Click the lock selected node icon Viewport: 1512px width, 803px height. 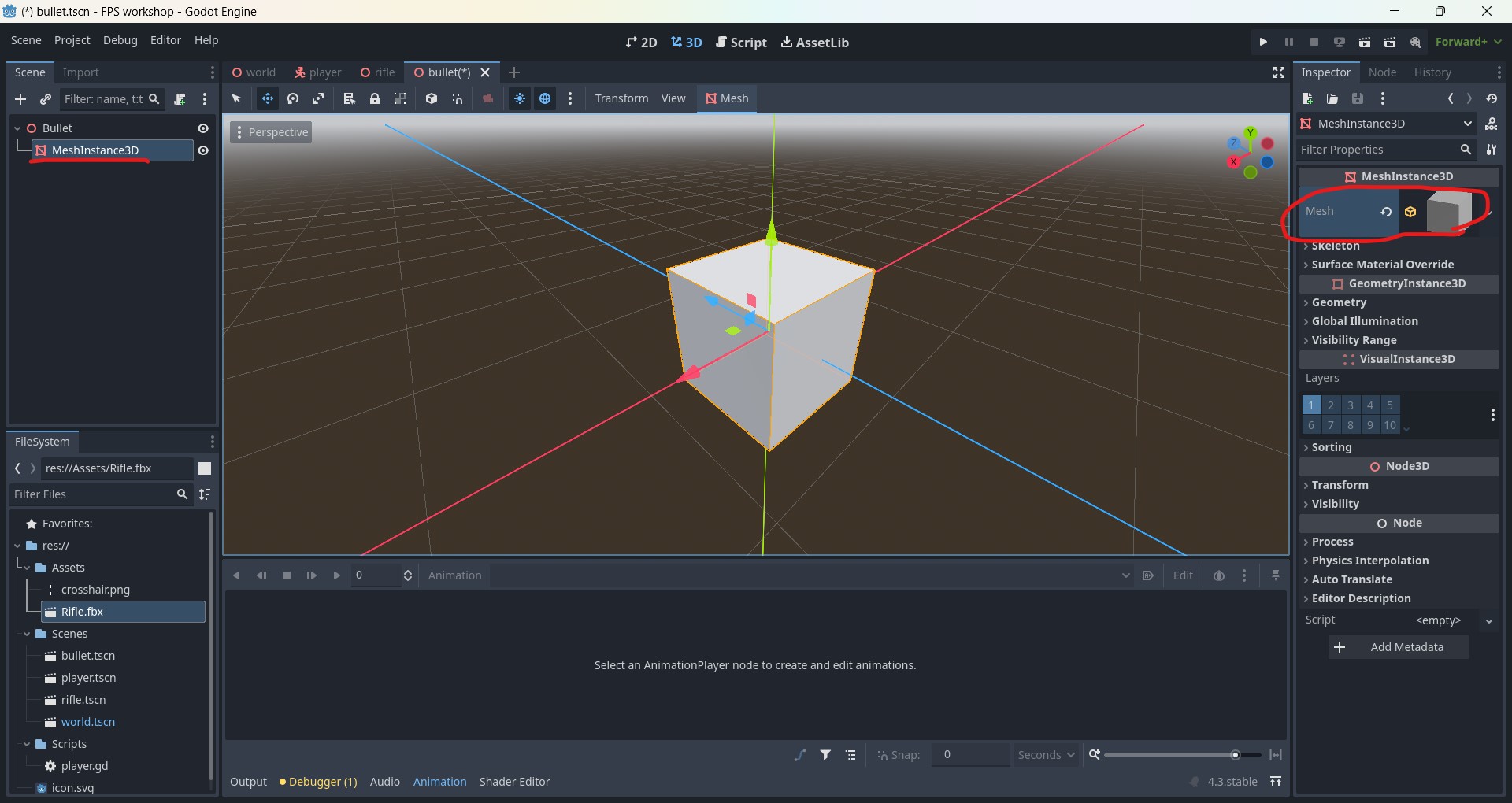pos(375,98)
